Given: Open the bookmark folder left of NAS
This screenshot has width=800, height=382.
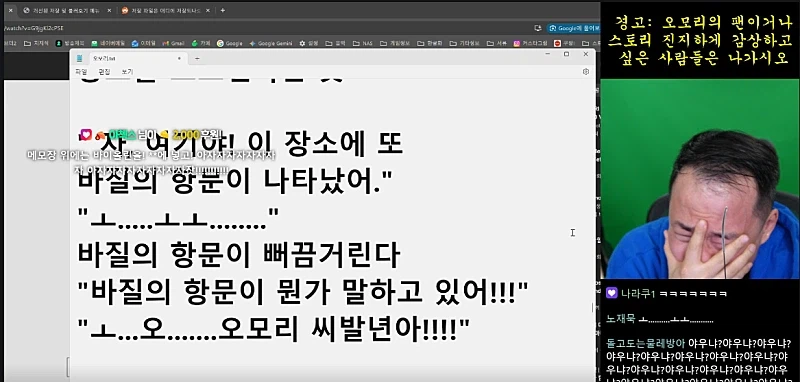Looking at the screenshot, I should (335, 43).
